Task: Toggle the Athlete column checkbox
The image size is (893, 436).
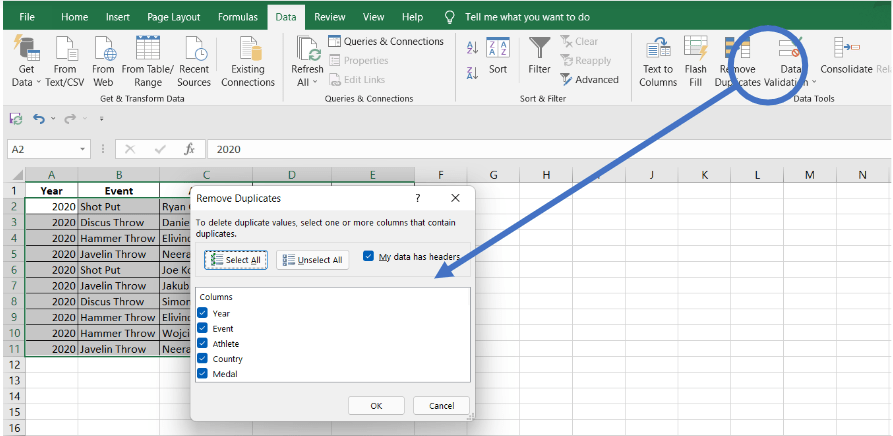Action: point(203,343)
